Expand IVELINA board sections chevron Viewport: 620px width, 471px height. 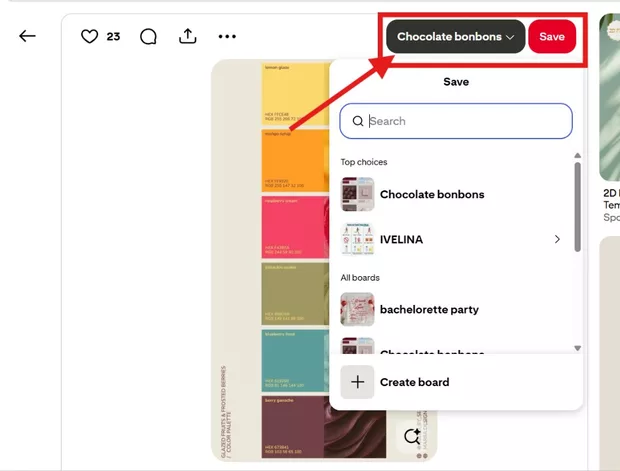557,239
